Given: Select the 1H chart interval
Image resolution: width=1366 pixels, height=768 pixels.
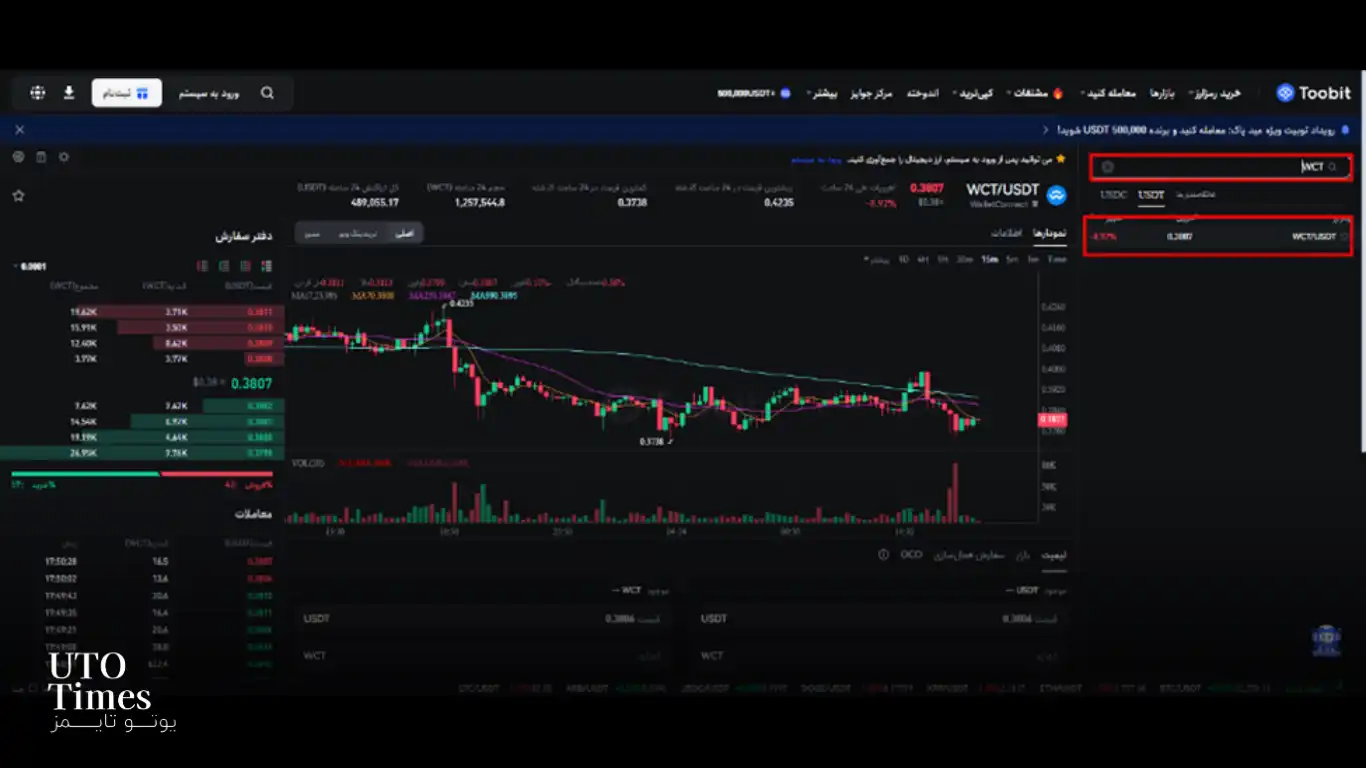Looking at the screenshot, I should click(x=942, y=259).
